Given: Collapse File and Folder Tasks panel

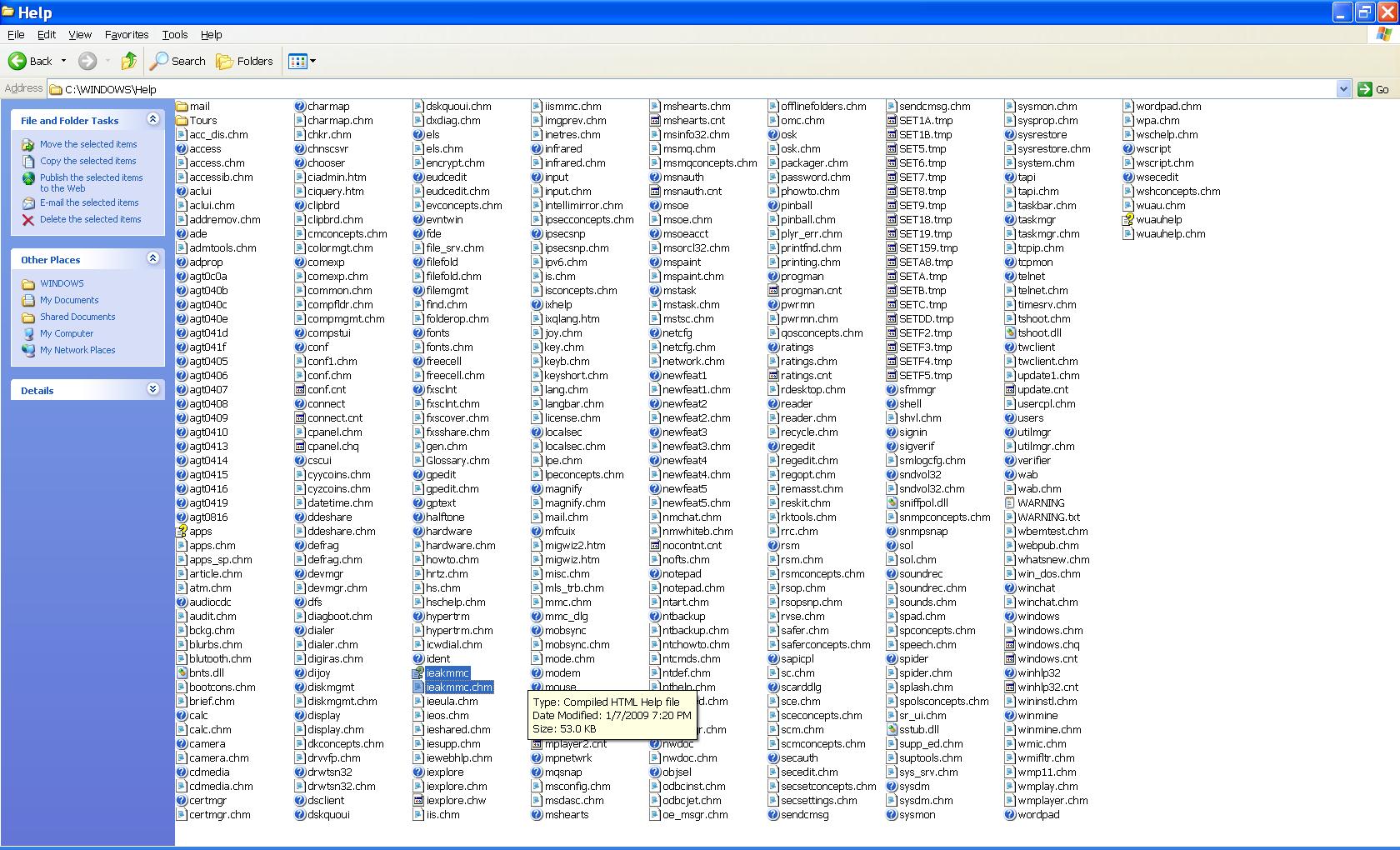Looking at the screenshot, I should point(152,119).
